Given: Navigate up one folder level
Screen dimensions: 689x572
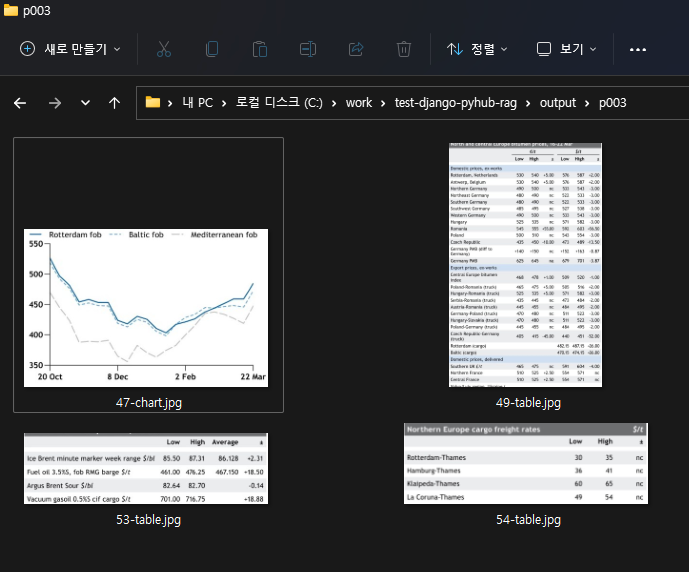Looking at the screenshot, I should click(115, 103).
